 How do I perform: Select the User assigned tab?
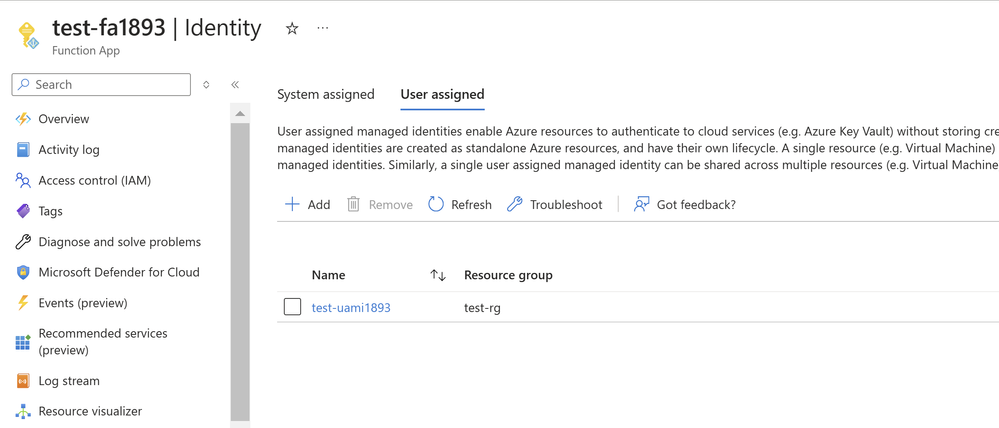point(442,94)
